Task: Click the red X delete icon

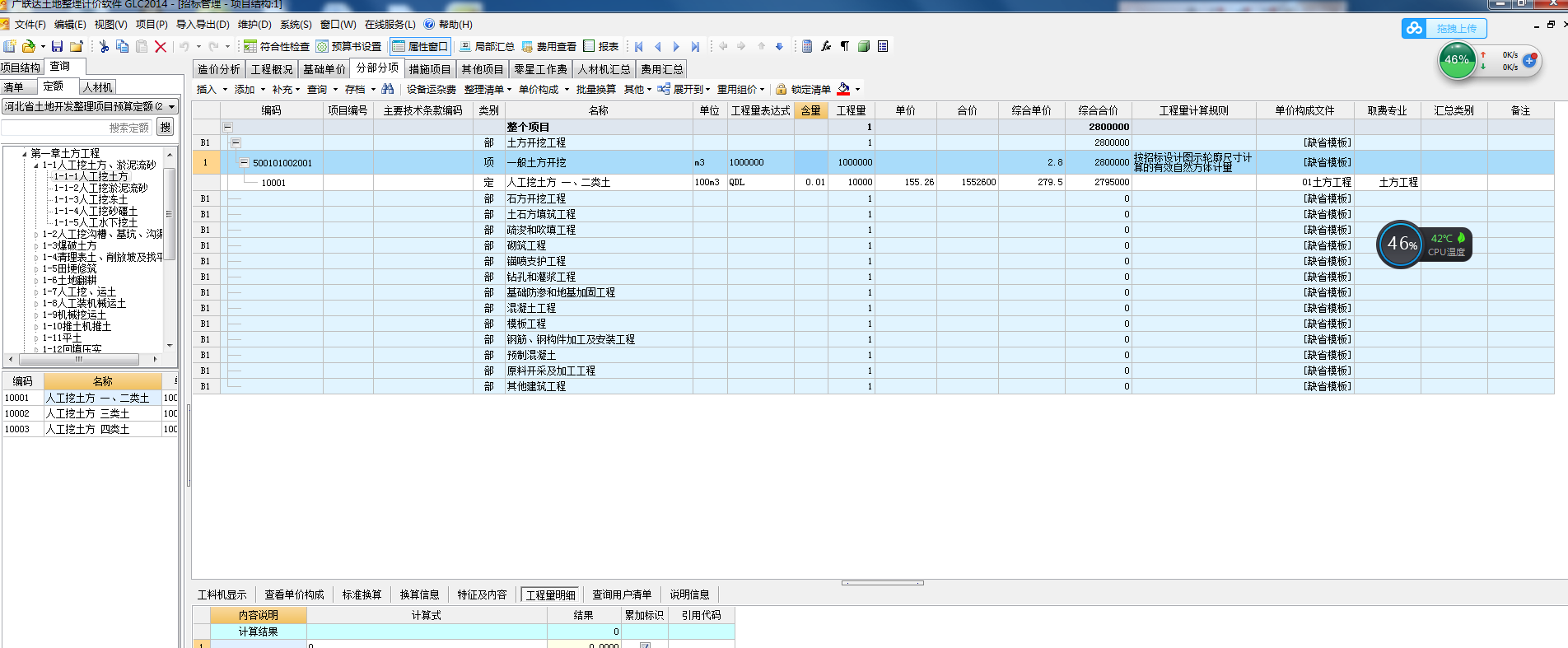Action: coord(161,46)
